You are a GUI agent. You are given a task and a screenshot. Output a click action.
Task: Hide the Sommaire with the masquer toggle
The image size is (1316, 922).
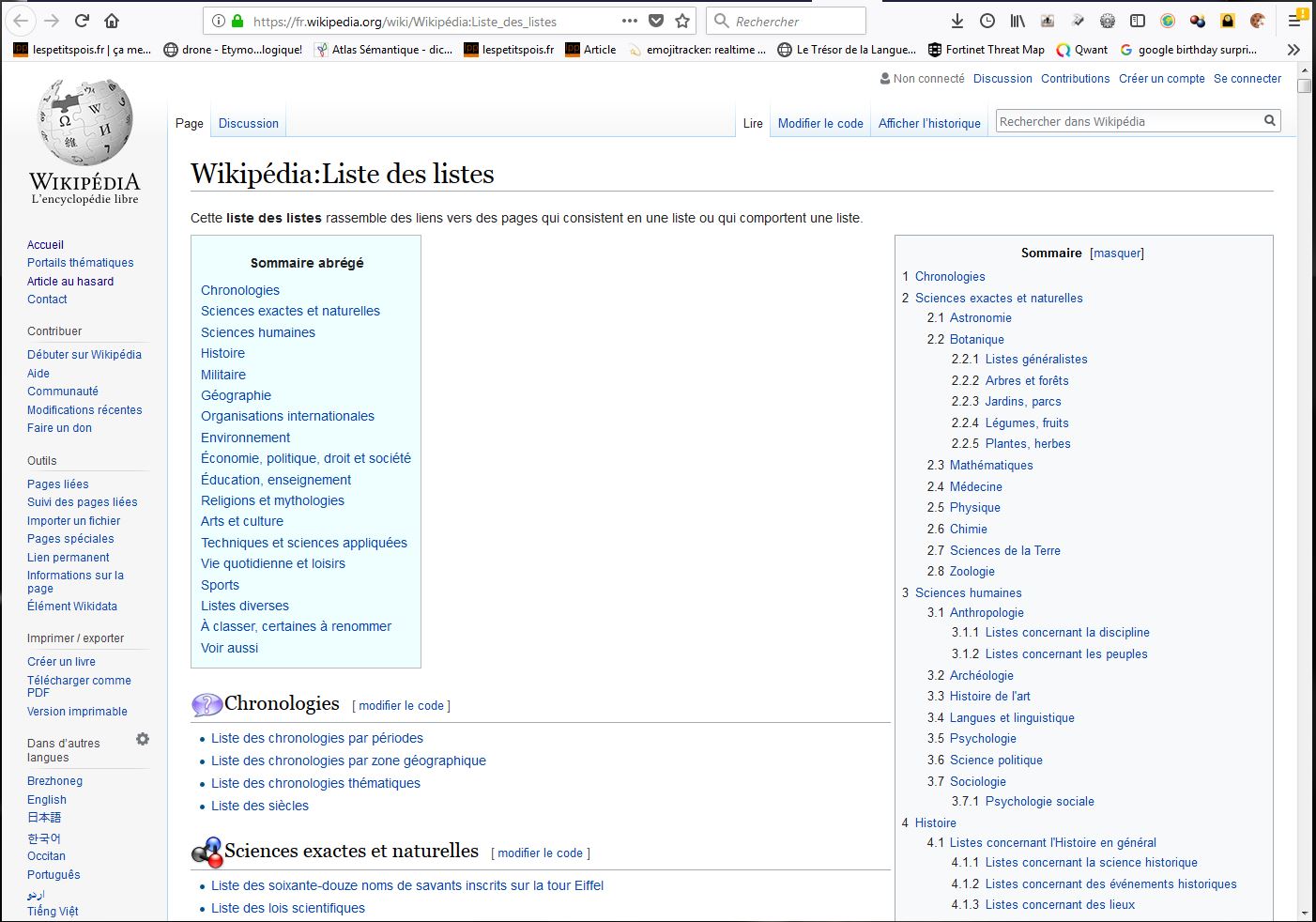coord(1117,254)
